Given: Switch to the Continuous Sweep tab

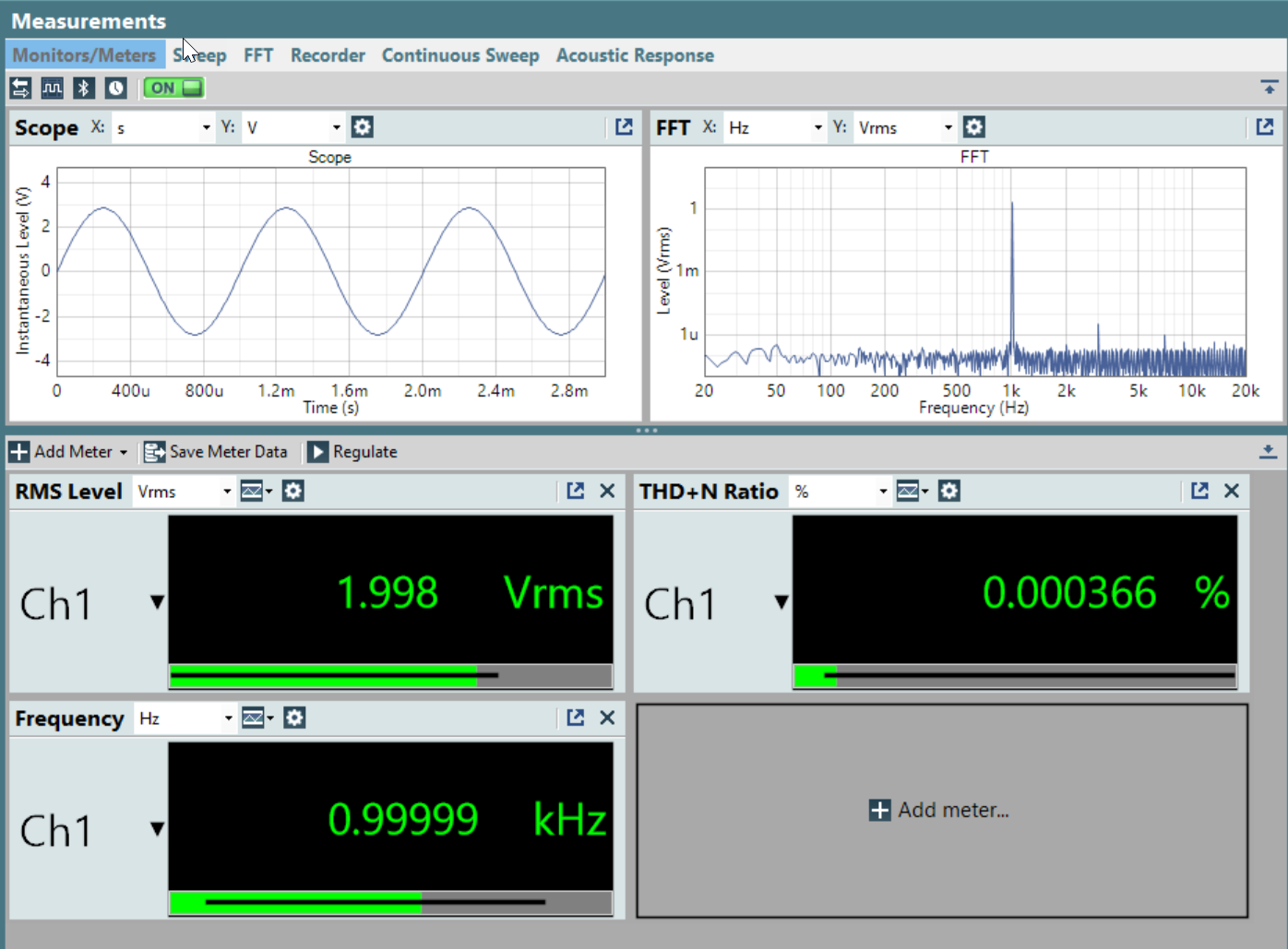Looking at the screenshot, I should pyautogui.click(x=460, y=55).
